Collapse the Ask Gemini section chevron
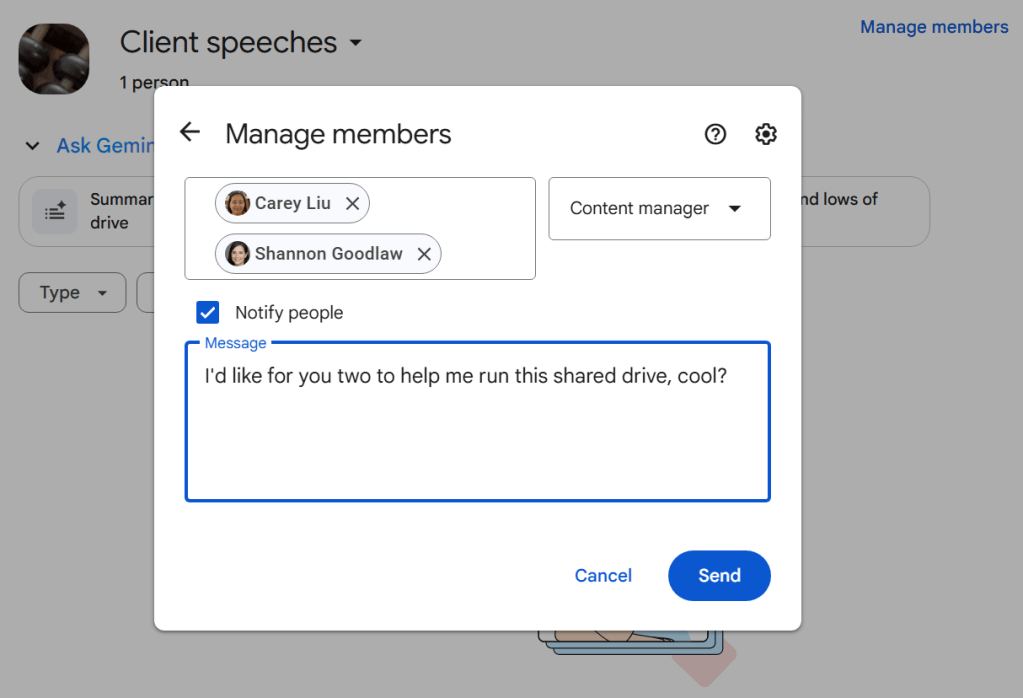 click(x=30, y=145)
